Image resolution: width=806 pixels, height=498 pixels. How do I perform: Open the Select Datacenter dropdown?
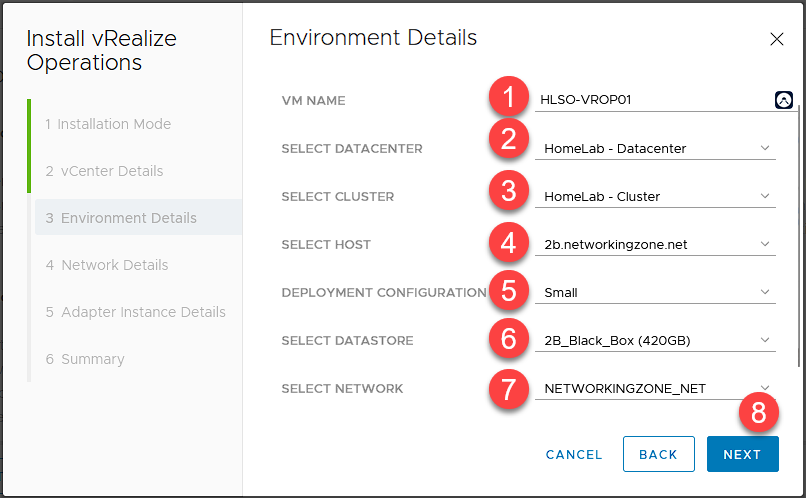656,149
